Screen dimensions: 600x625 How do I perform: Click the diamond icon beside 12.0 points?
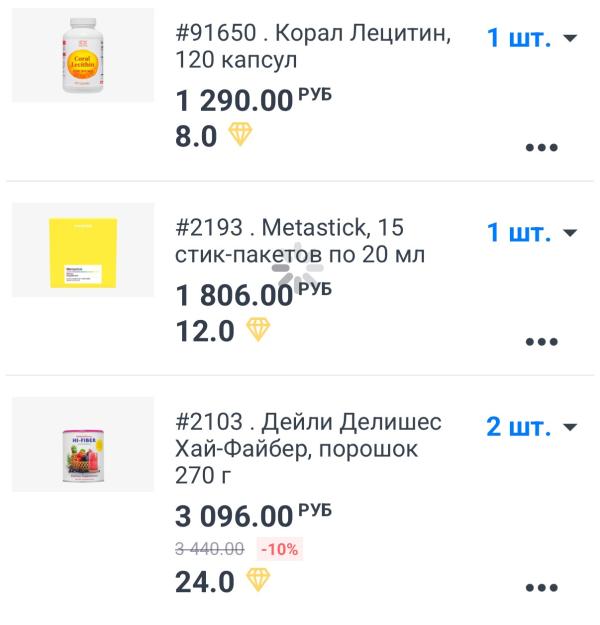(258, 329)
